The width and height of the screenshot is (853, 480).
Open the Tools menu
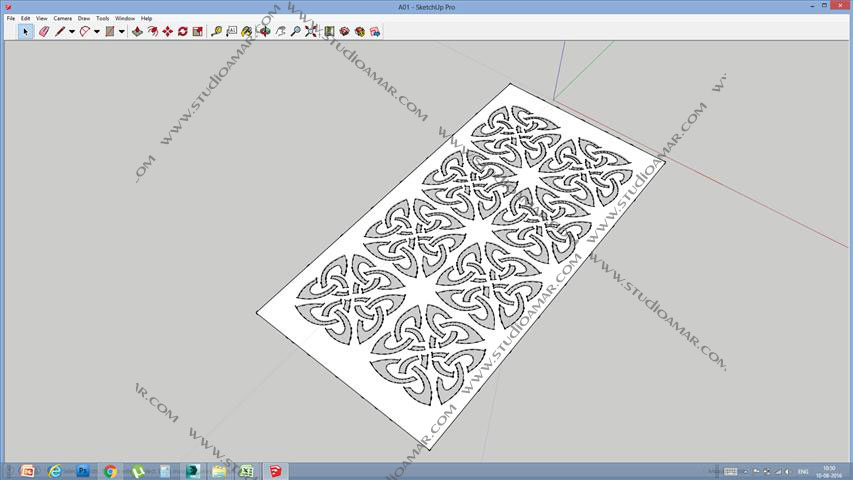102,18
